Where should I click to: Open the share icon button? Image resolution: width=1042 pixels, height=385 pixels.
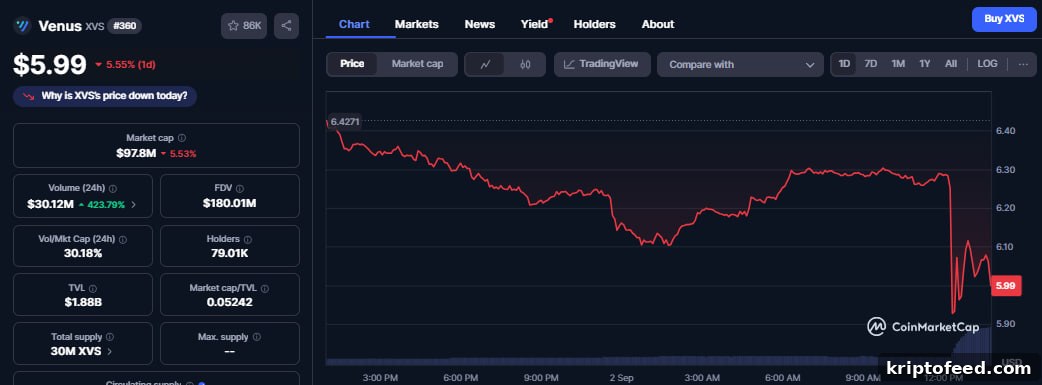[286, 26]
